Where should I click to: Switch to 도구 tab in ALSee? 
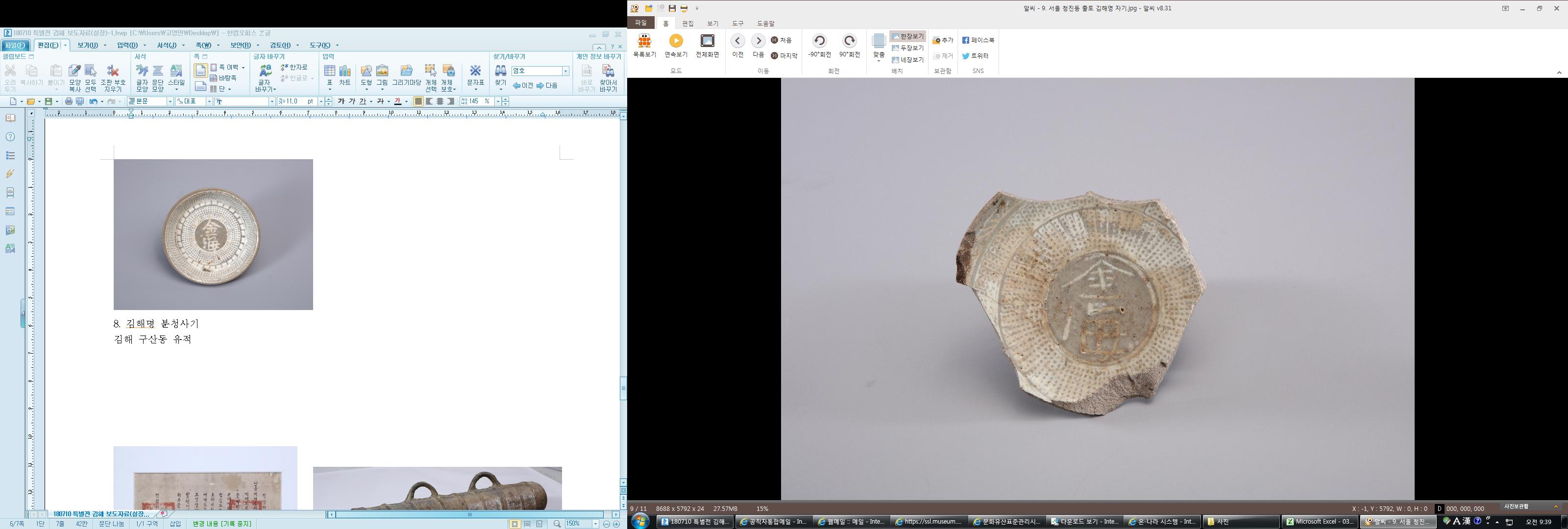pos(738,23)
